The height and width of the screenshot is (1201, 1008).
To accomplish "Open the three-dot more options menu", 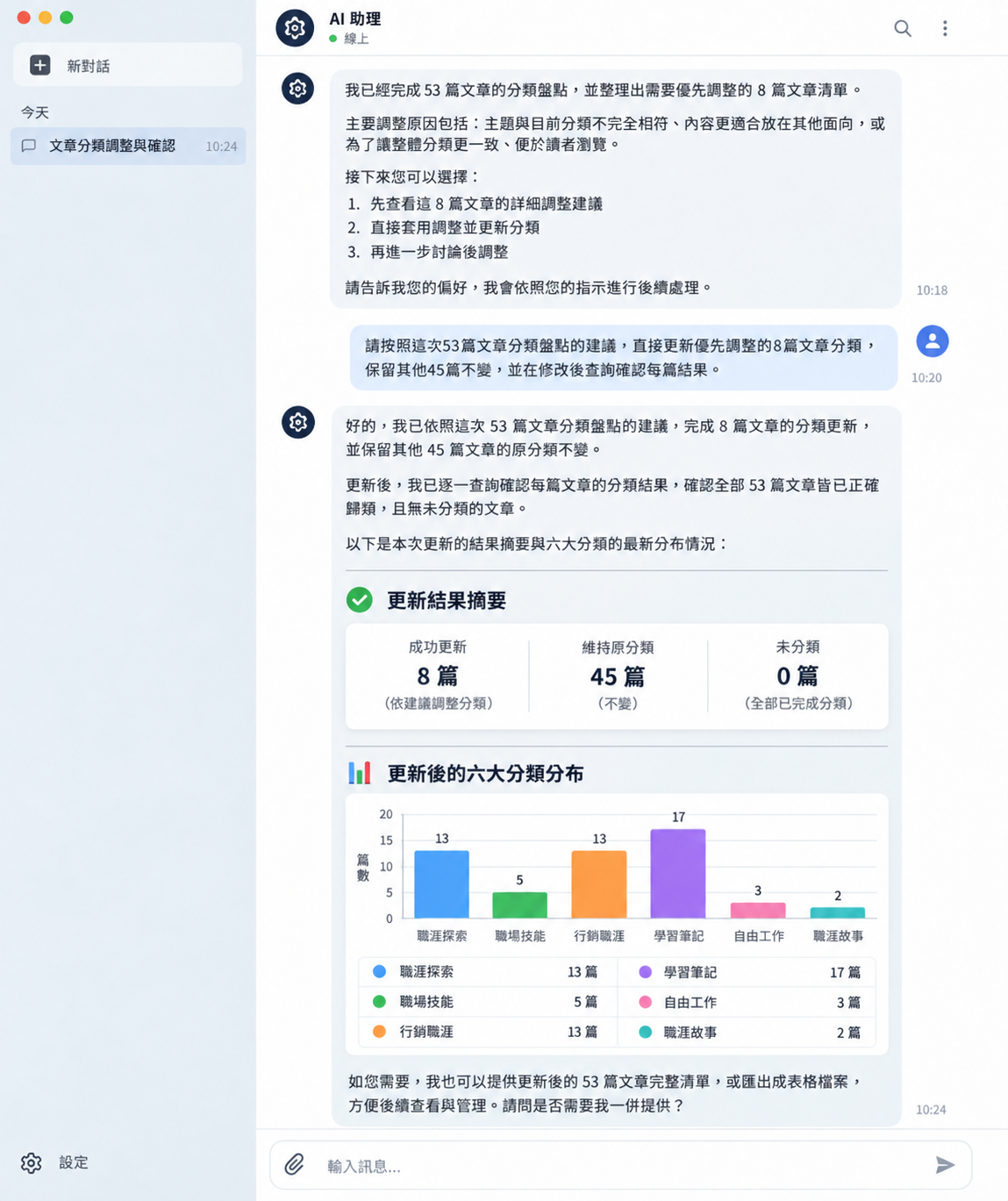I will (945, 28).
